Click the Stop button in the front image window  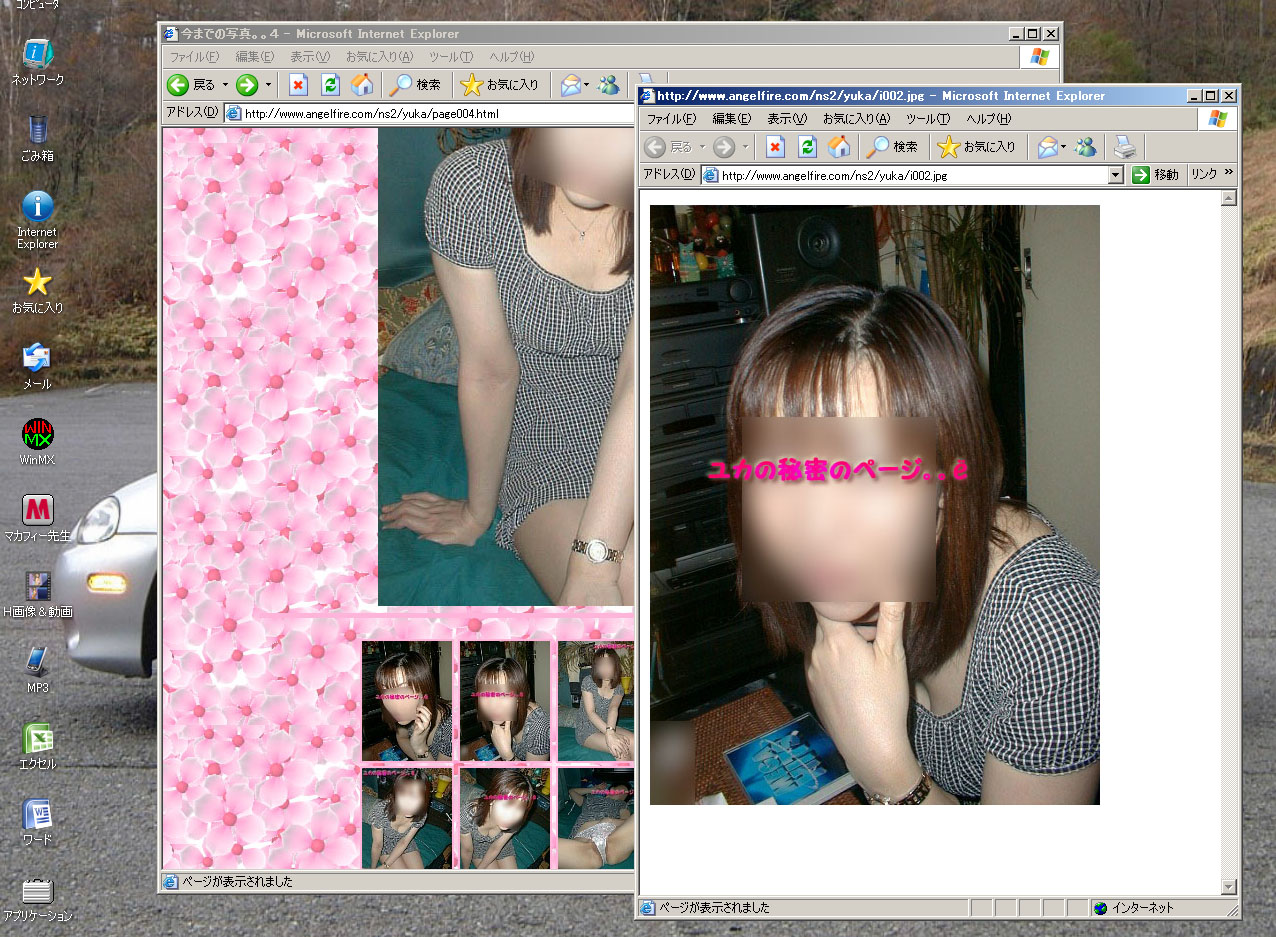(x=775, y=147)
